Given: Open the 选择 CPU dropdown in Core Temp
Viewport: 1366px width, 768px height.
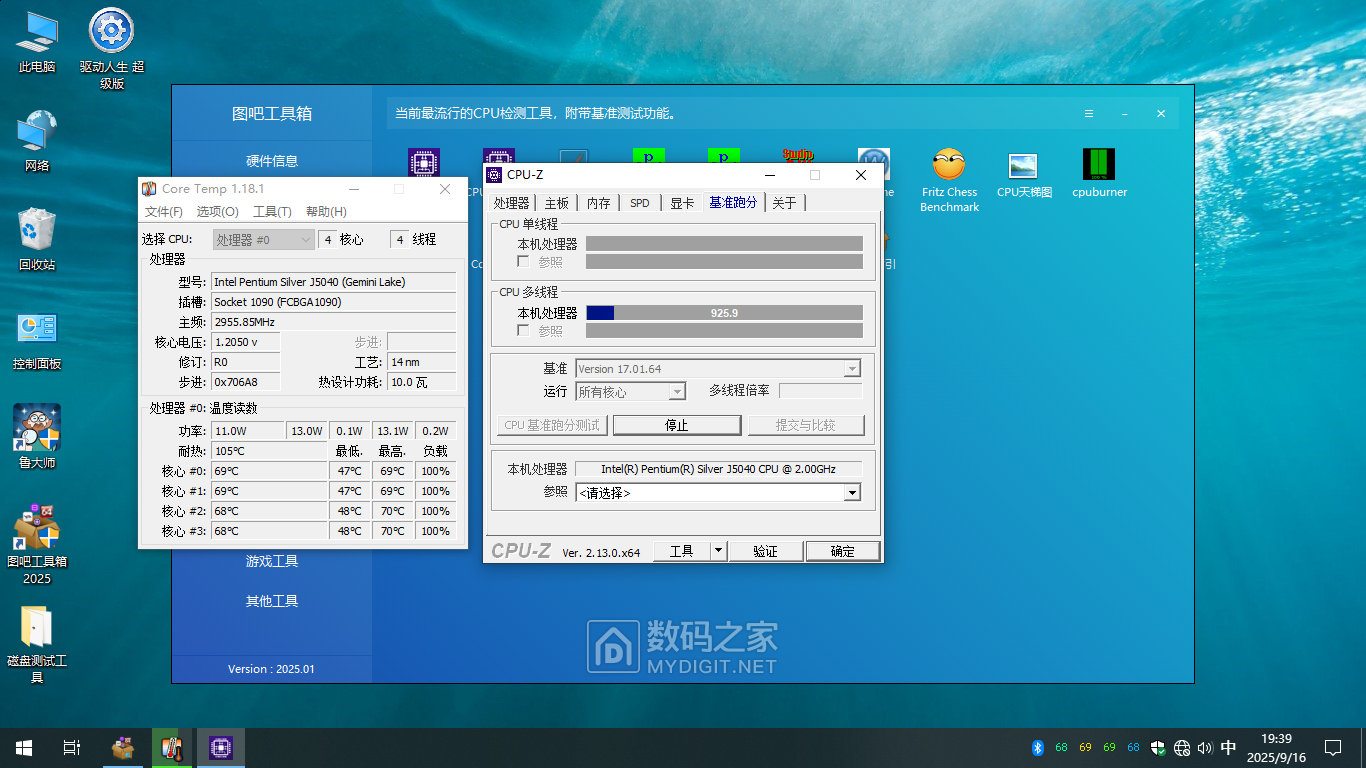Looking at the screenshot, I should pyautogui.click(x=264, y=240).
